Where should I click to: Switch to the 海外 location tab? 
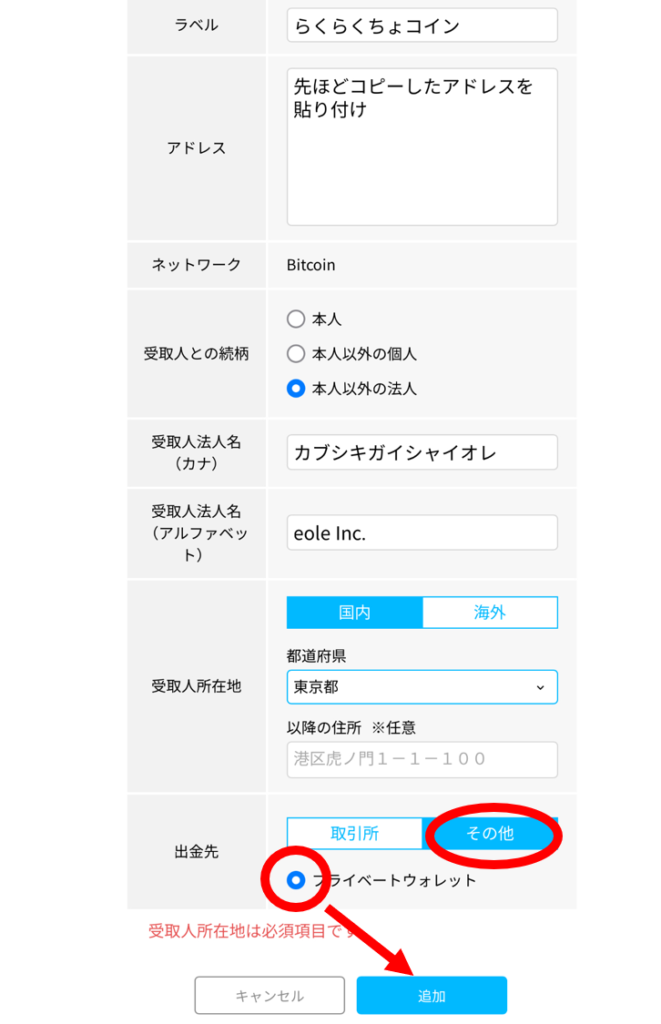click(x=489, y=612)
